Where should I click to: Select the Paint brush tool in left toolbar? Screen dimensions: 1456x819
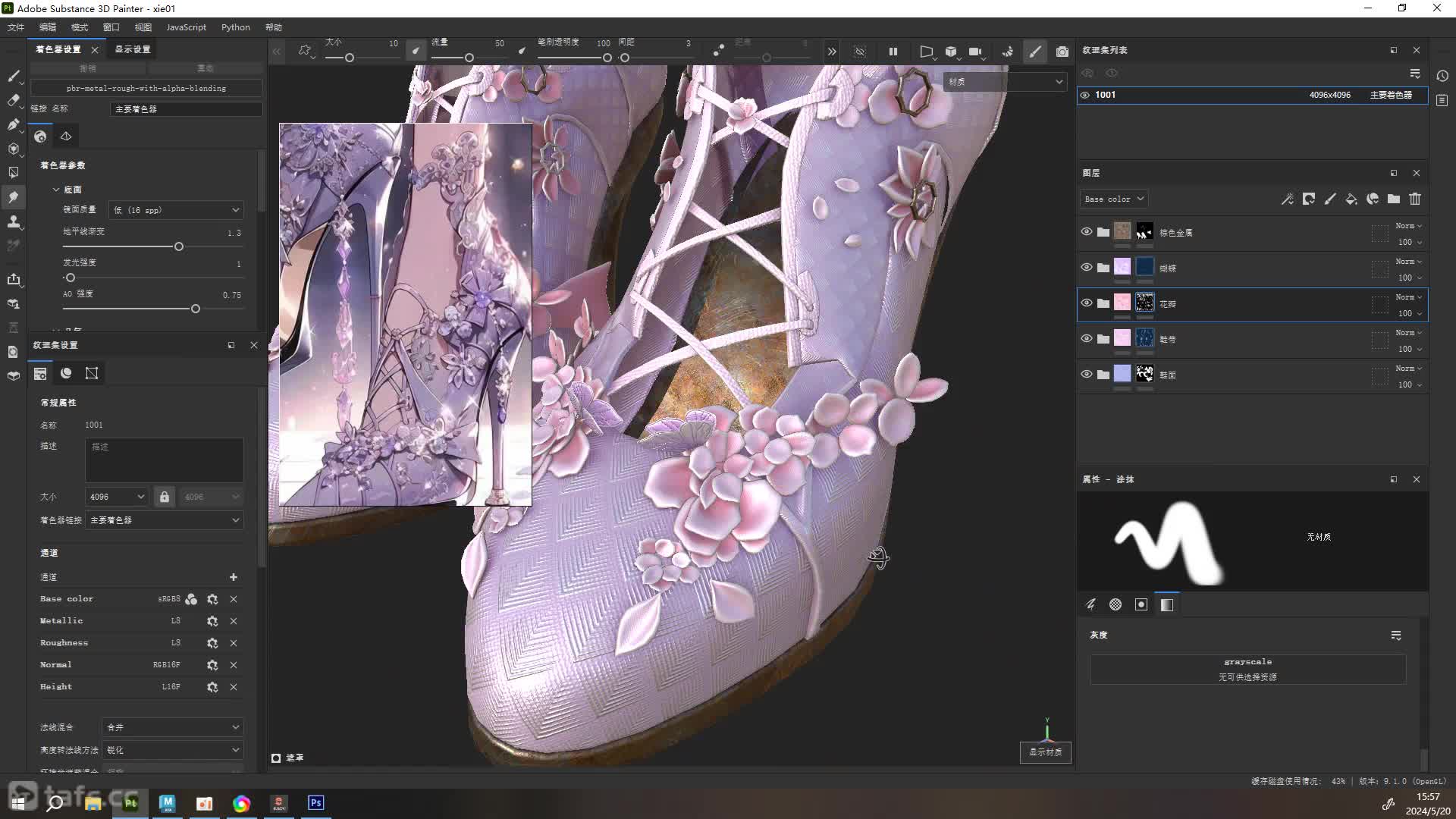13,76
